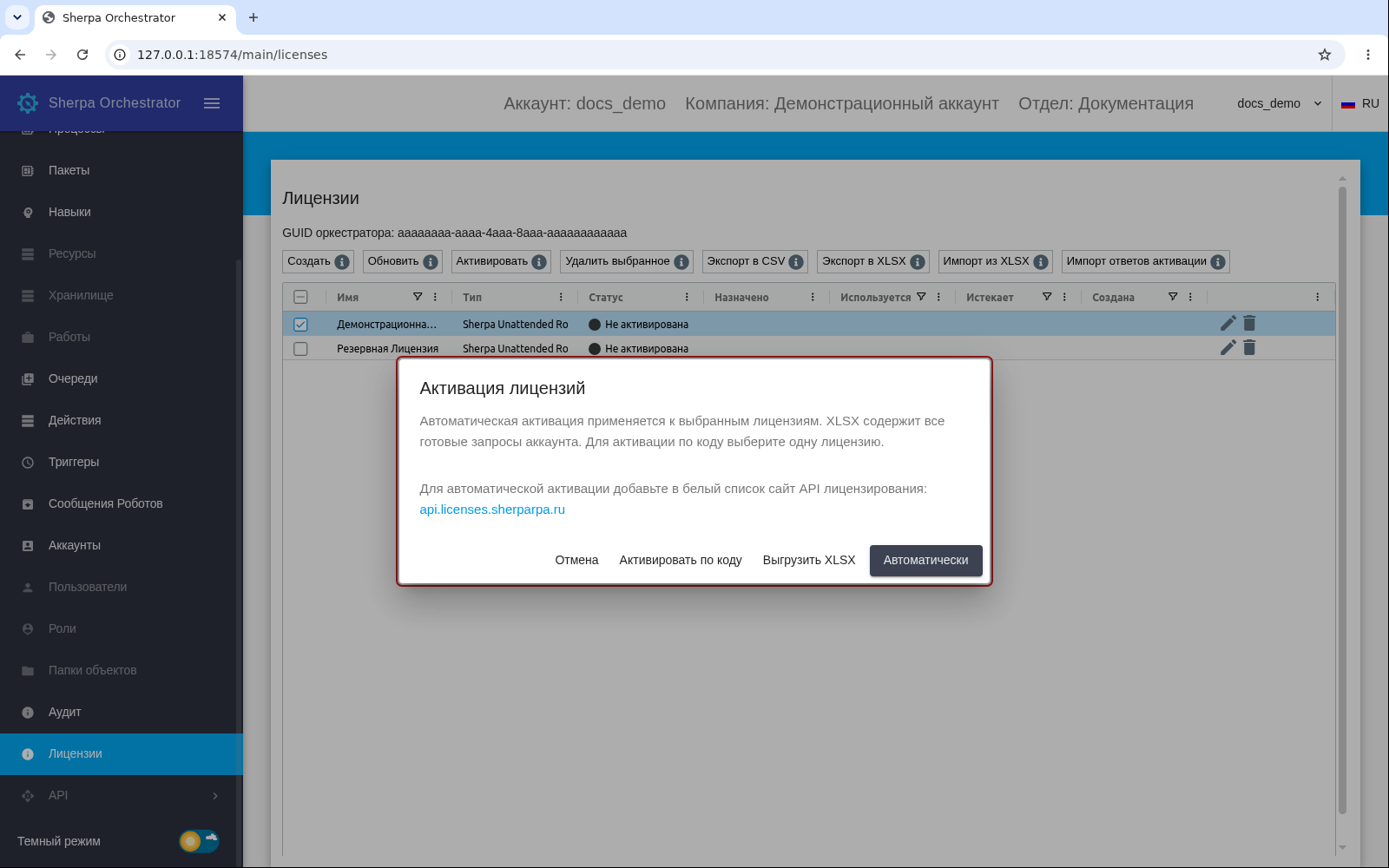Open the Статус column options menu

click(687, 297)
